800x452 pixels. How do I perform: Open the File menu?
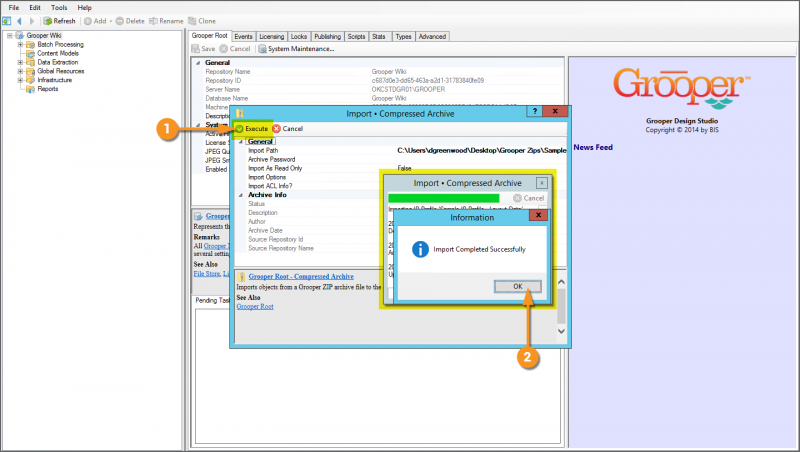click(x=14, y=8)
